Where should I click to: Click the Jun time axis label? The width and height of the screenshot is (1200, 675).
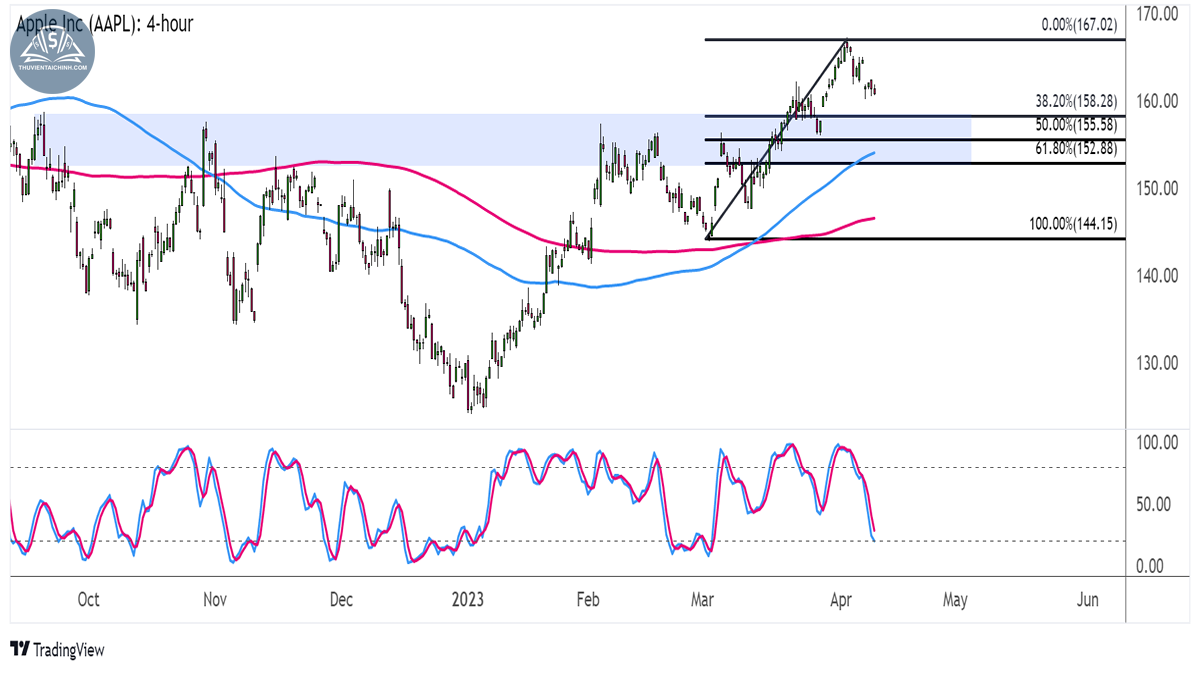1088,600
